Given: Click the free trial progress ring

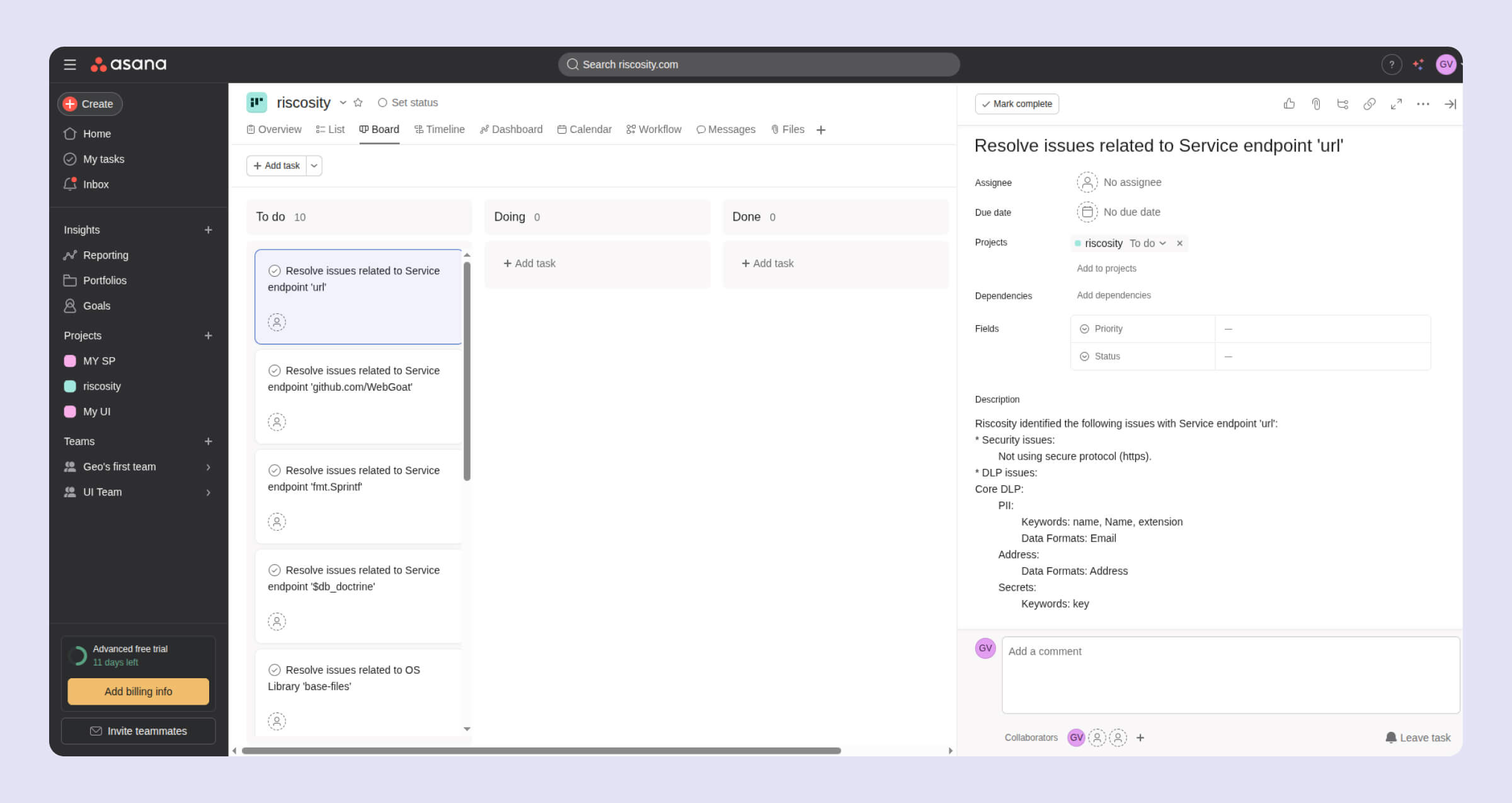Looking at the screenshot, I should pos(77,656).
